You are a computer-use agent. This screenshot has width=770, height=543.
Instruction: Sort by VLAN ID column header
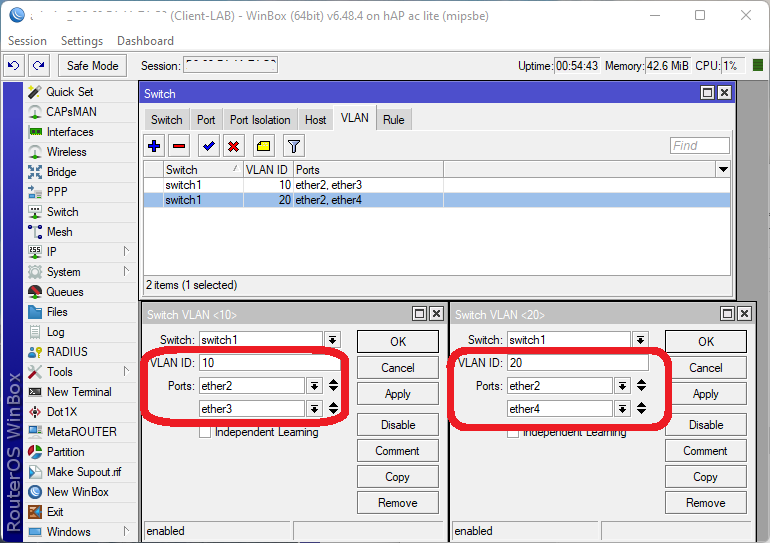click(x=268, y=170)
